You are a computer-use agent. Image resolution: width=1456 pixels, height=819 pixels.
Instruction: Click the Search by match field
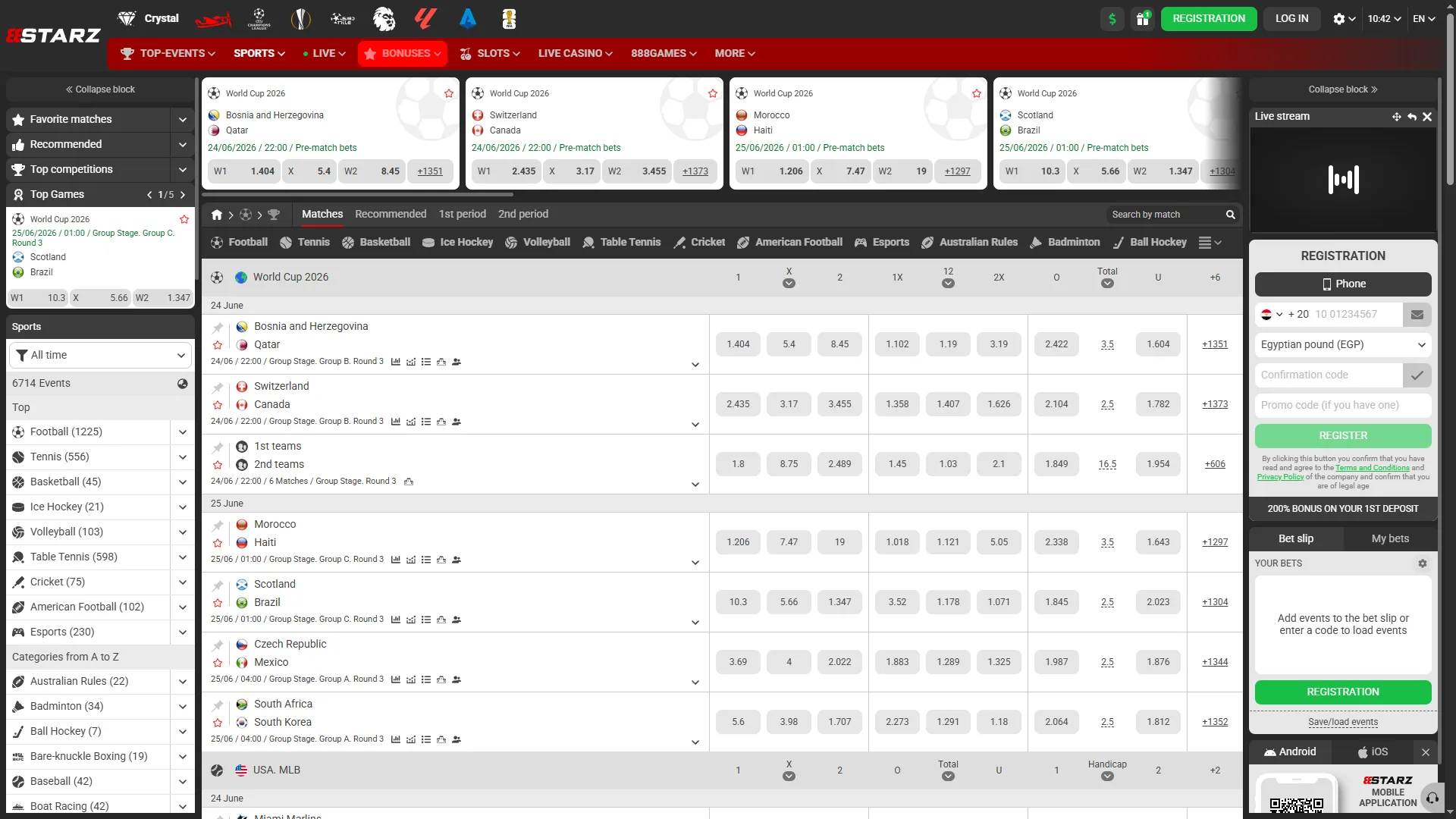point(1166,215)
